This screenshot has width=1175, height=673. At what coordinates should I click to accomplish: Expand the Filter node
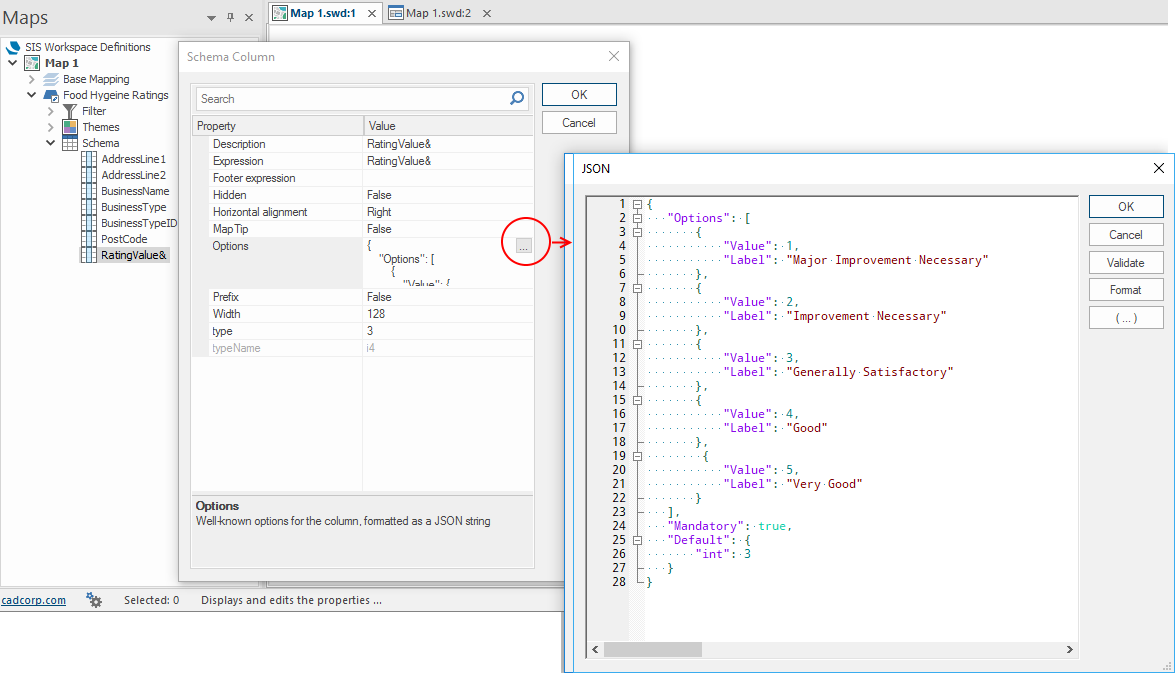[51, 111]
